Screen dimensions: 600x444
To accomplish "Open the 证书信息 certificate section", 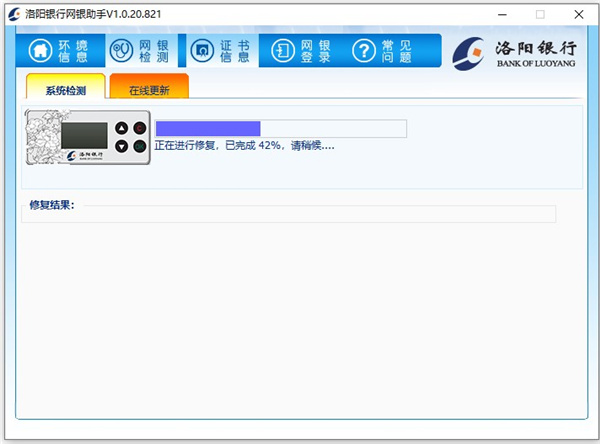I will coord(222,51).
